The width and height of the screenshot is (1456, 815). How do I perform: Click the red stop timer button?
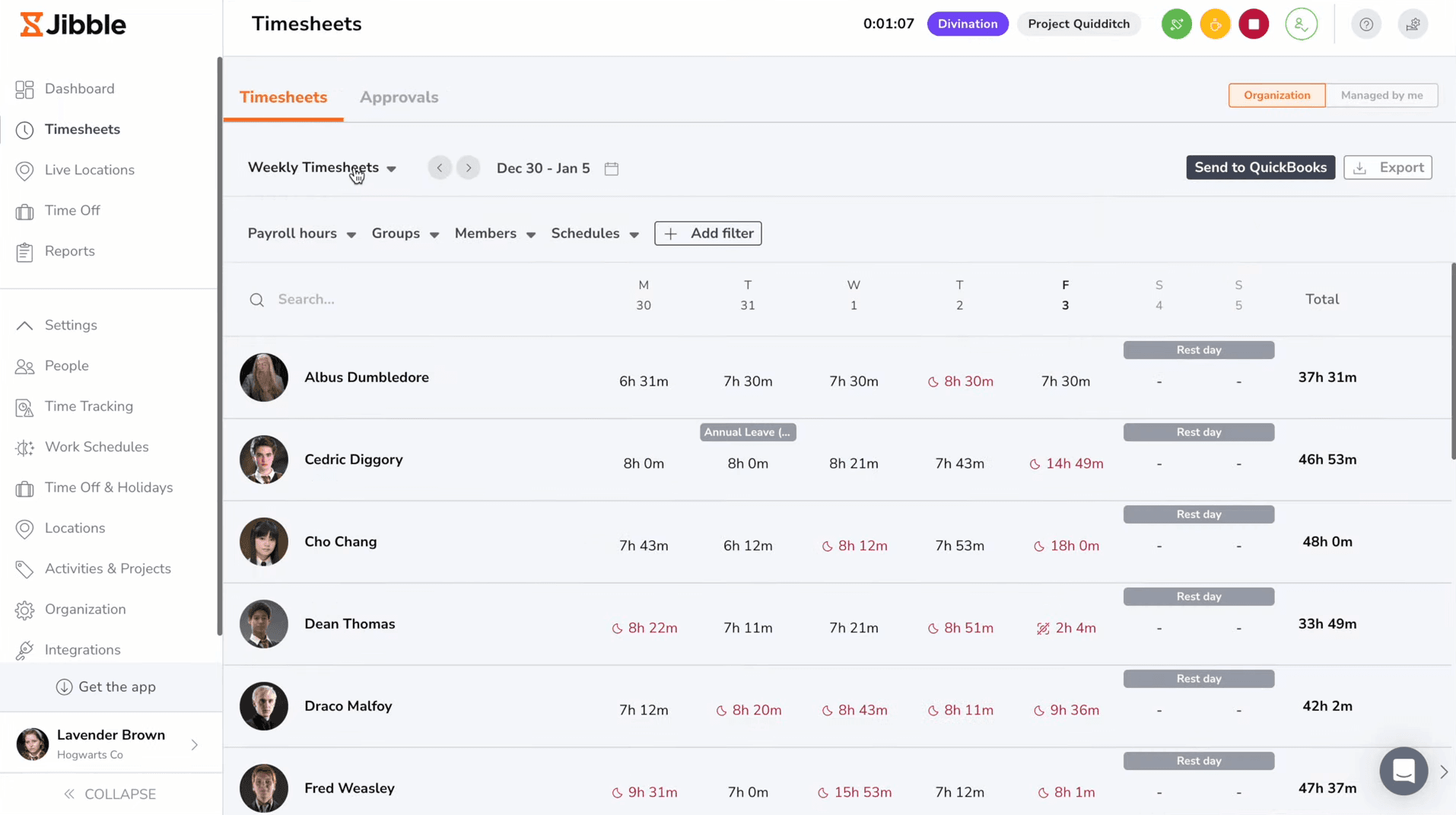click(x=1254, y=24)
